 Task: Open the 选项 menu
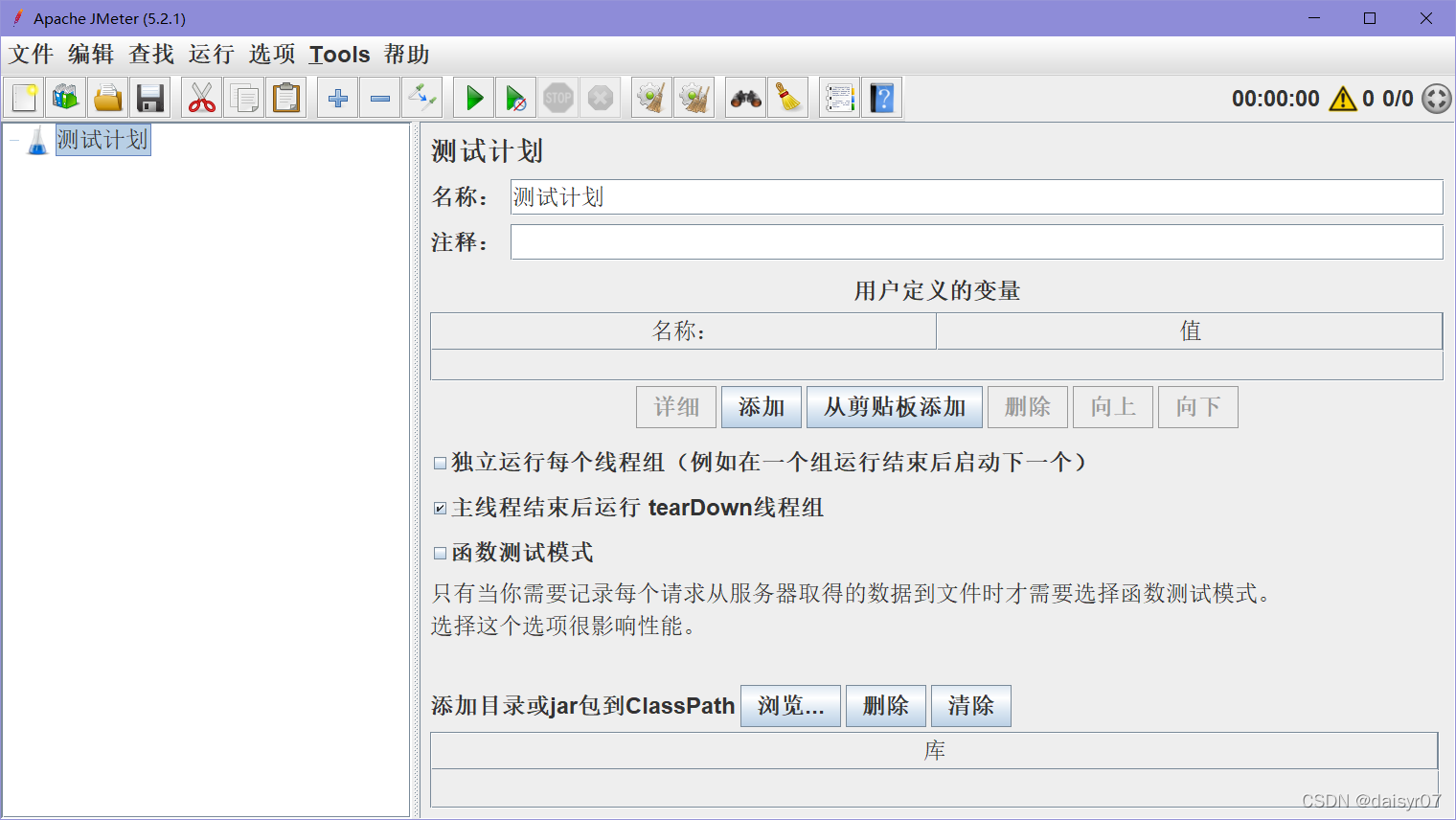coord(272,55)
